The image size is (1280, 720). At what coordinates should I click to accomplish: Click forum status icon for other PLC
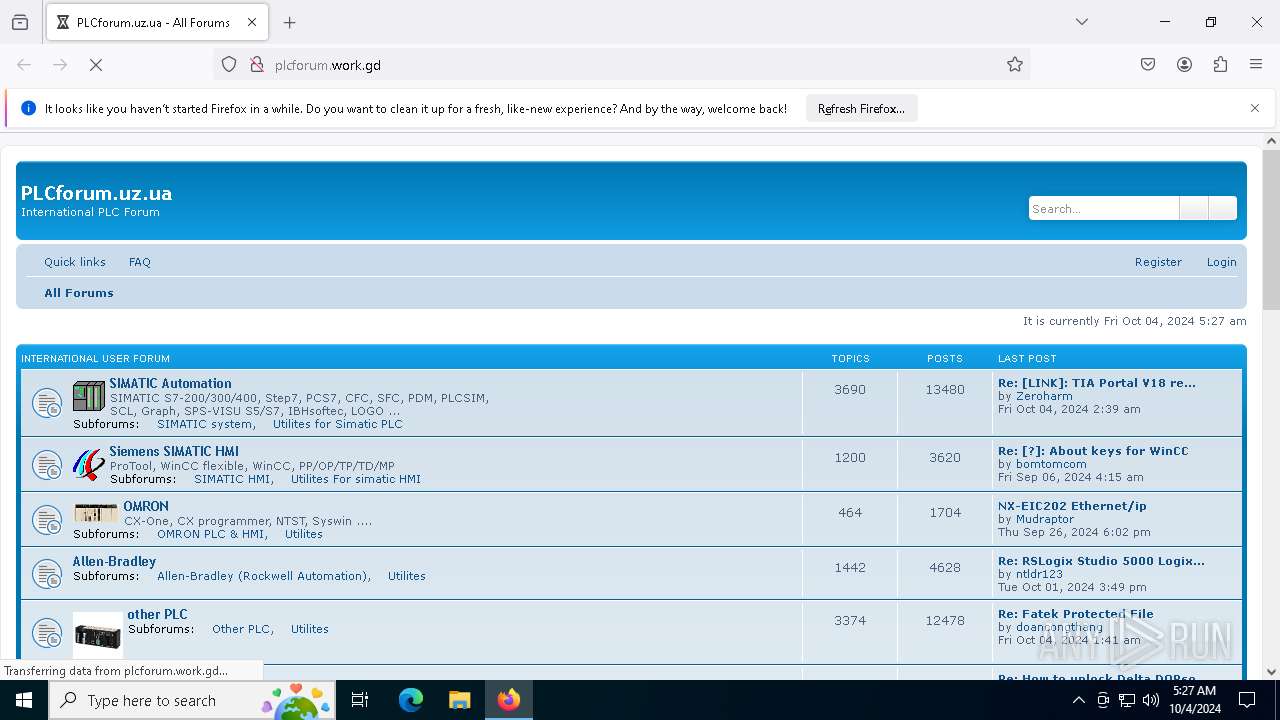click(x=47, y=633)
